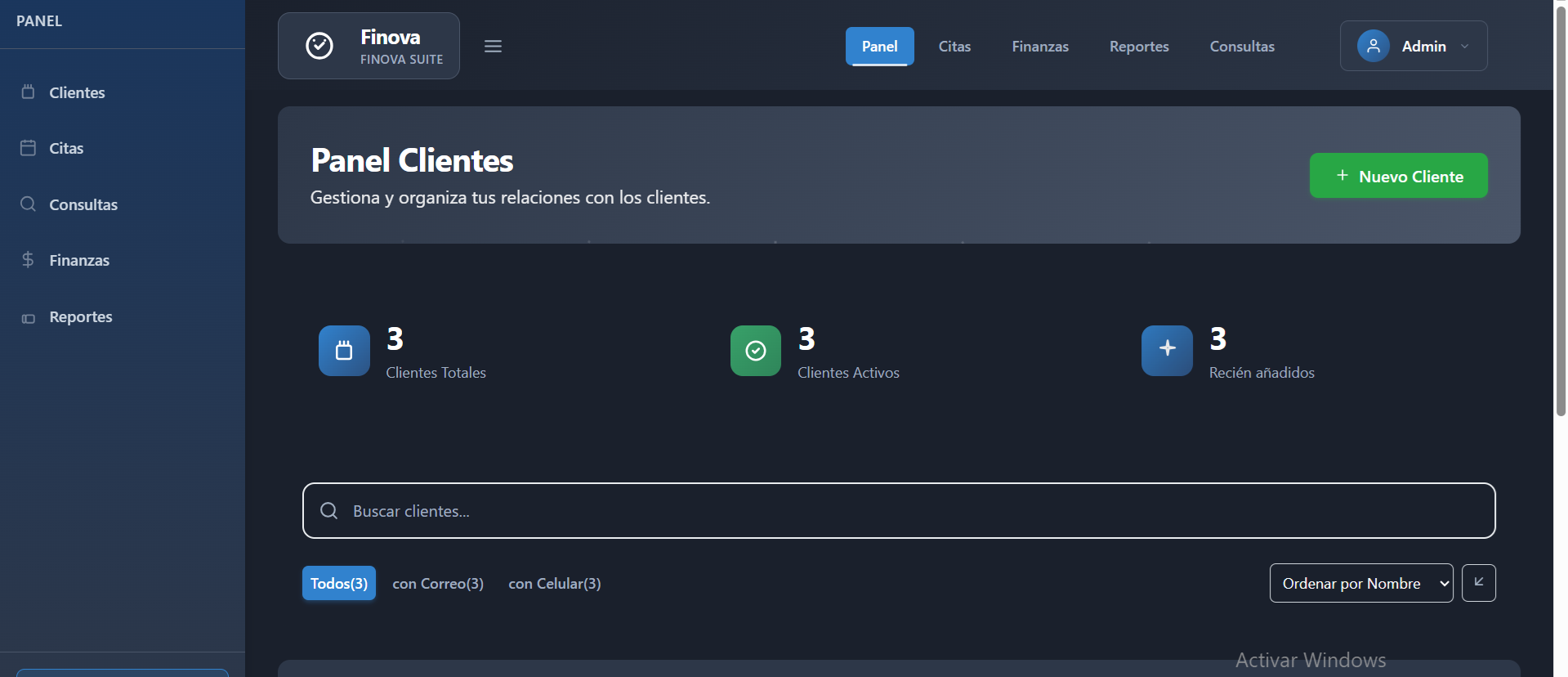The width and height of the screenshot is (1568, 677).
Task: Click the vertical page scrollbar
Action: 1561,213
